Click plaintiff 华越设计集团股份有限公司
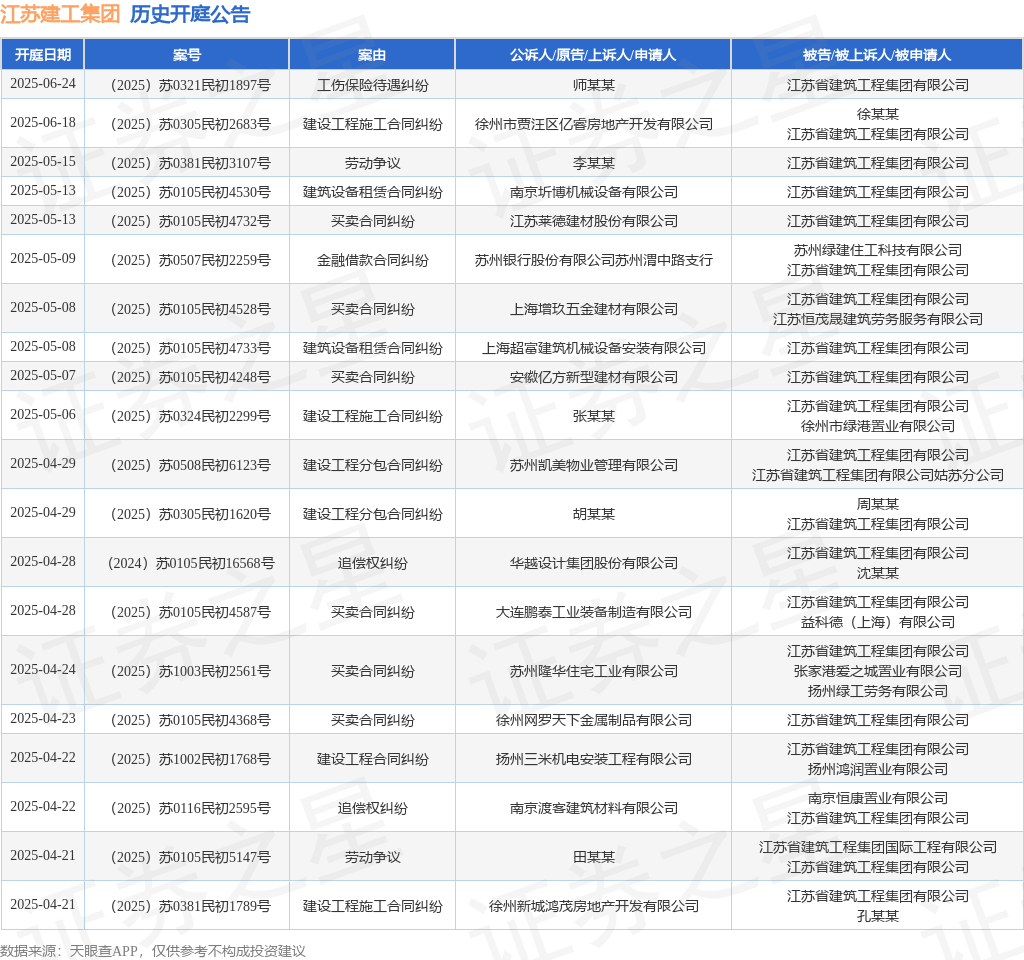Viewport: 1024px width, 960px height. (594, 563)
